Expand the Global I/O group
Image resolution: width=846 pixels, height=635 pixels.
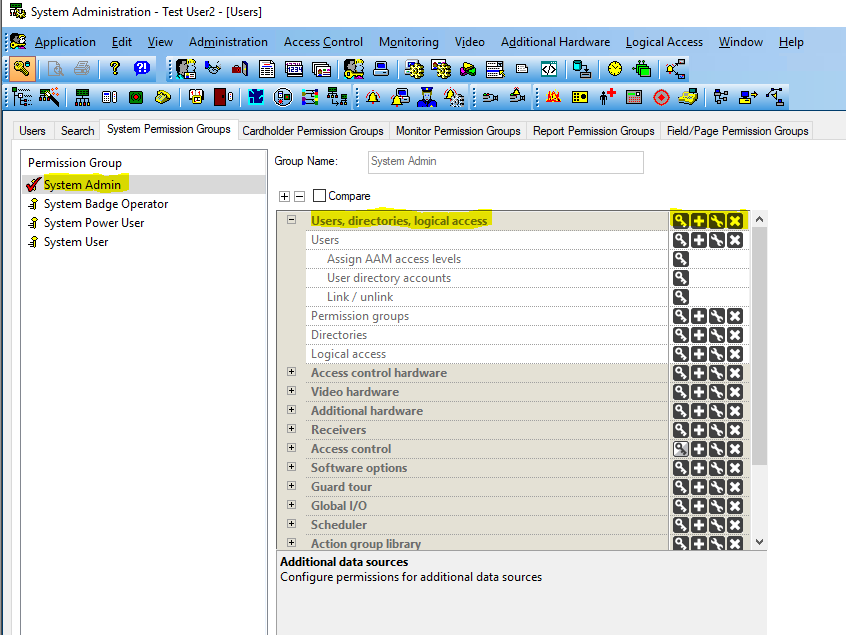[x=291, y=504]
